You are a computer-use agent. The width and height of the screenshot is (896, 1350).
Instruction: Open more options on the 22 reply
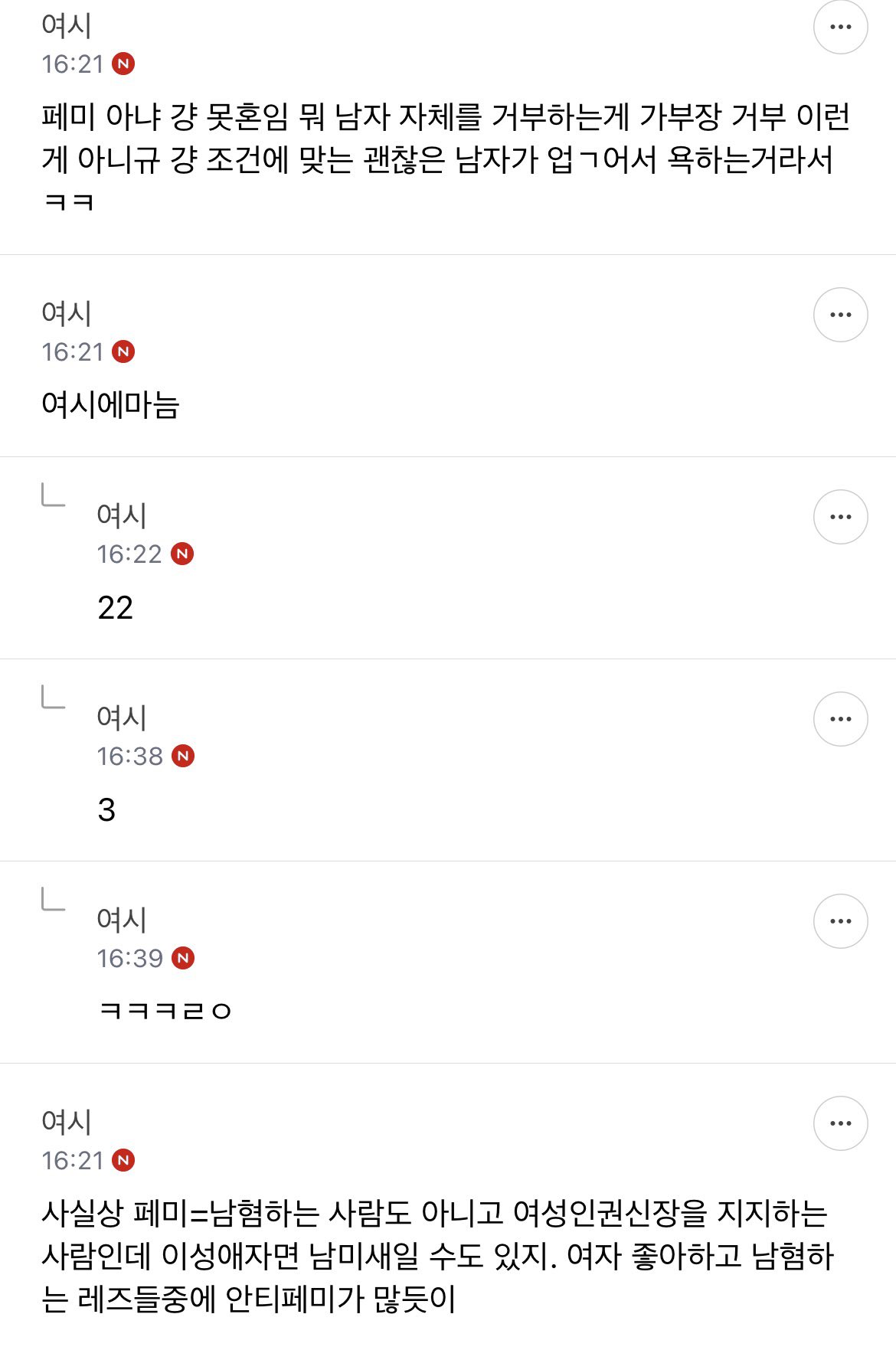[x=840, y=517]
